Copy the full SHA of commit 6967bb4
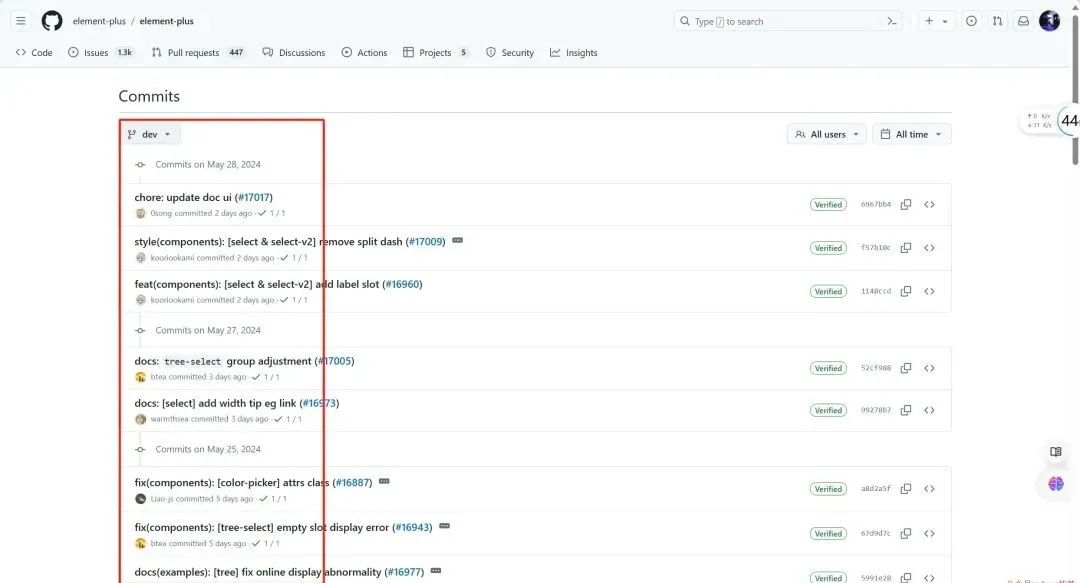The image size is (1080, 583). [905, 204]
